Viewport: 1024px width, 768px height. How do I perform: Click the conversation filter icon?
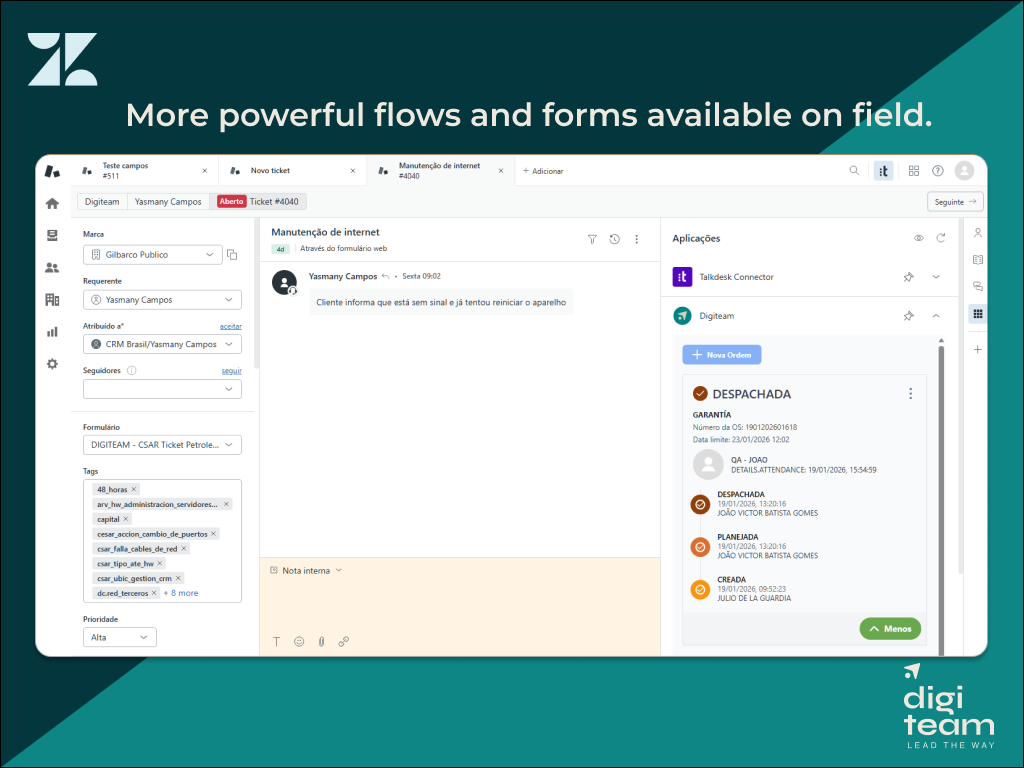click(x=592, y=239)
